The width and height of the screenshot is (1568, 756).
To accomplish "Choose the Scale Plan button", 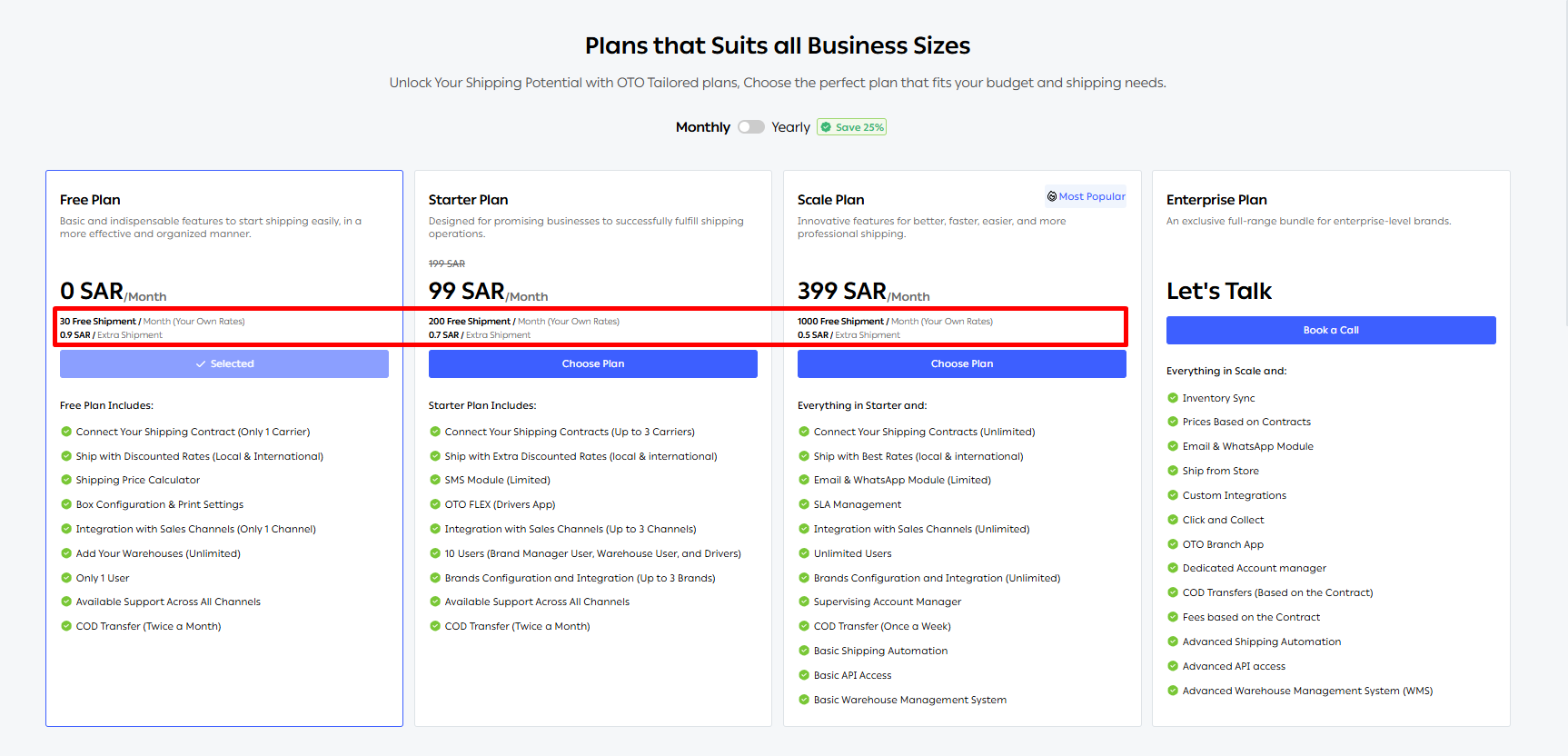I will coord(961,363).
